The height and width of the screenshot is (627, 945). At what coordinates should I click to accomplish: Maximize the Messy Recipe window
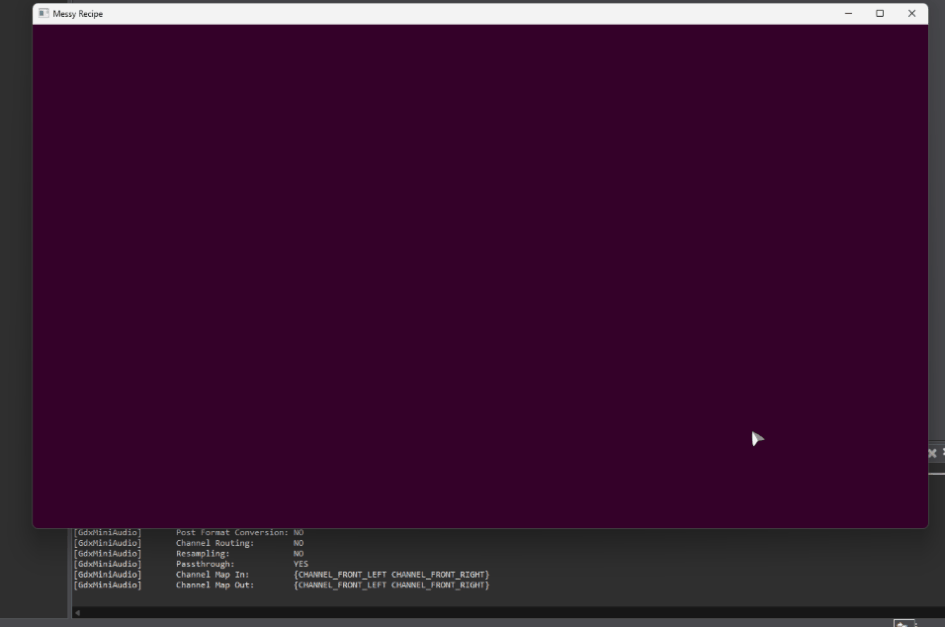pos(880,14)
